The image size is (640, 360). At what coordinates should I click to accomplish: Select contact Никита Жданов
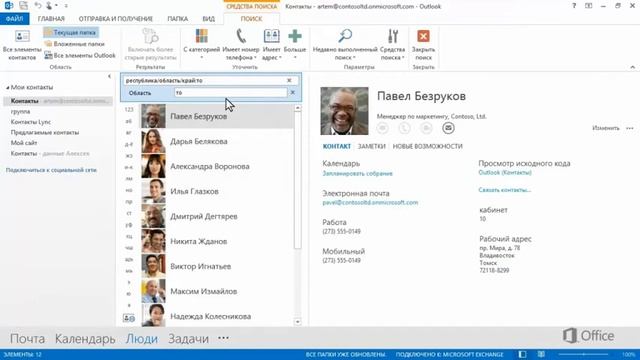[217, 241]
